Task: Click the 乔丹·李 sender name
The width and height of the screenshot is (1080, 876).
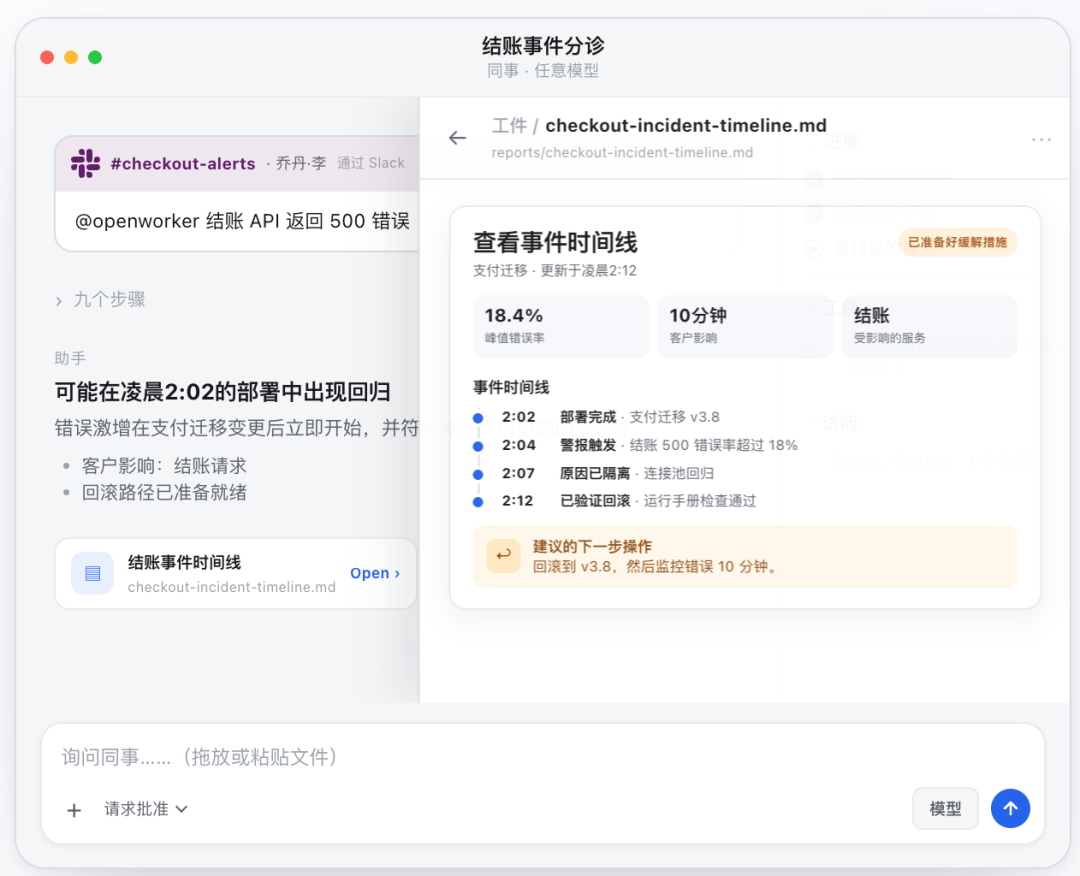Action: click(x=301, y=163)
